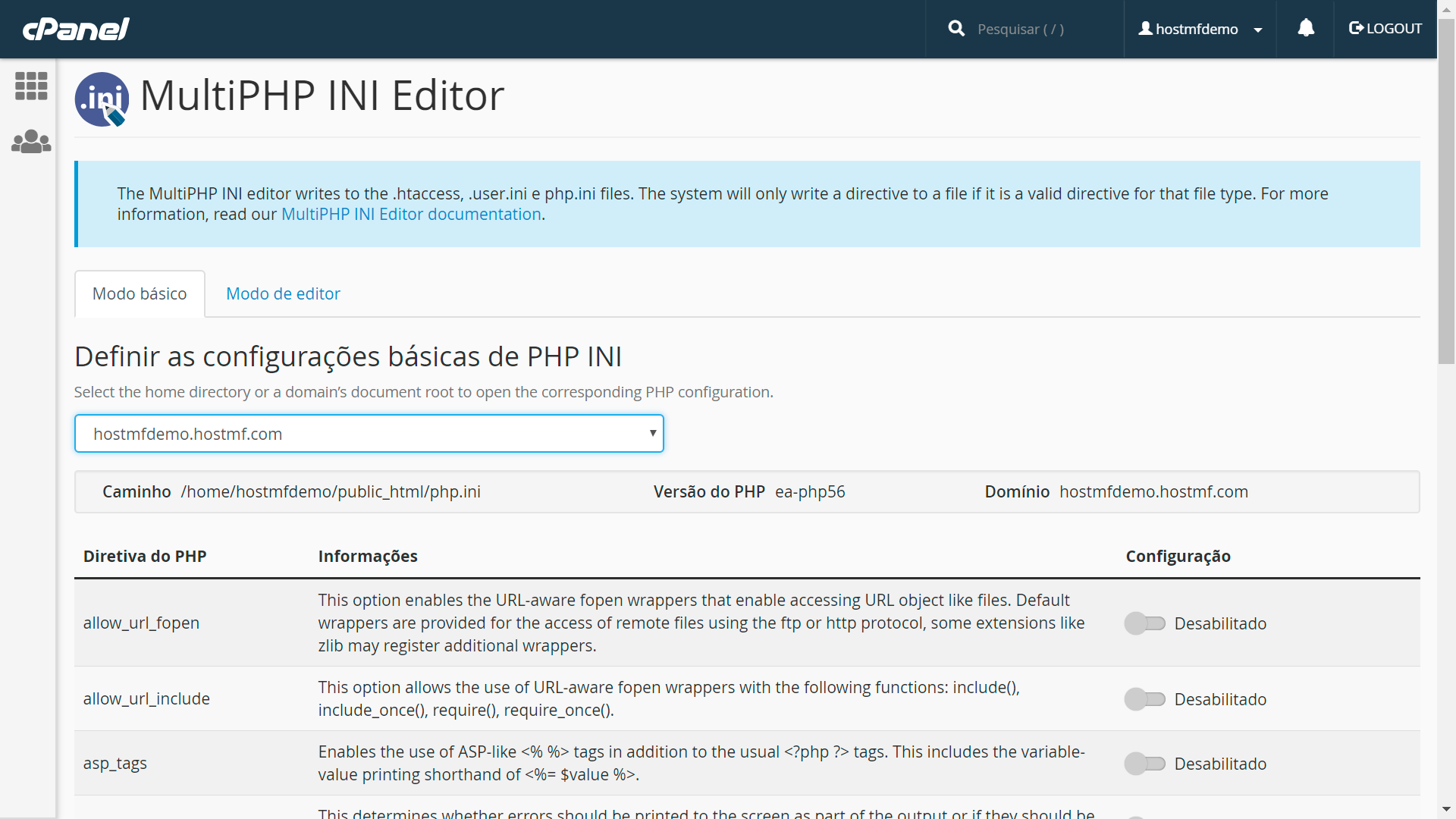The image size is (1456, 819).
Task: Click the Diretiva do PHP column header
Action: 145,557
